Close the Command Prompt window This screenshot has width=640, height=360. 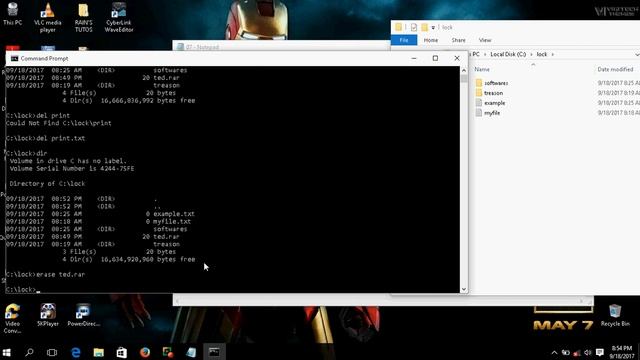[457, 58]
